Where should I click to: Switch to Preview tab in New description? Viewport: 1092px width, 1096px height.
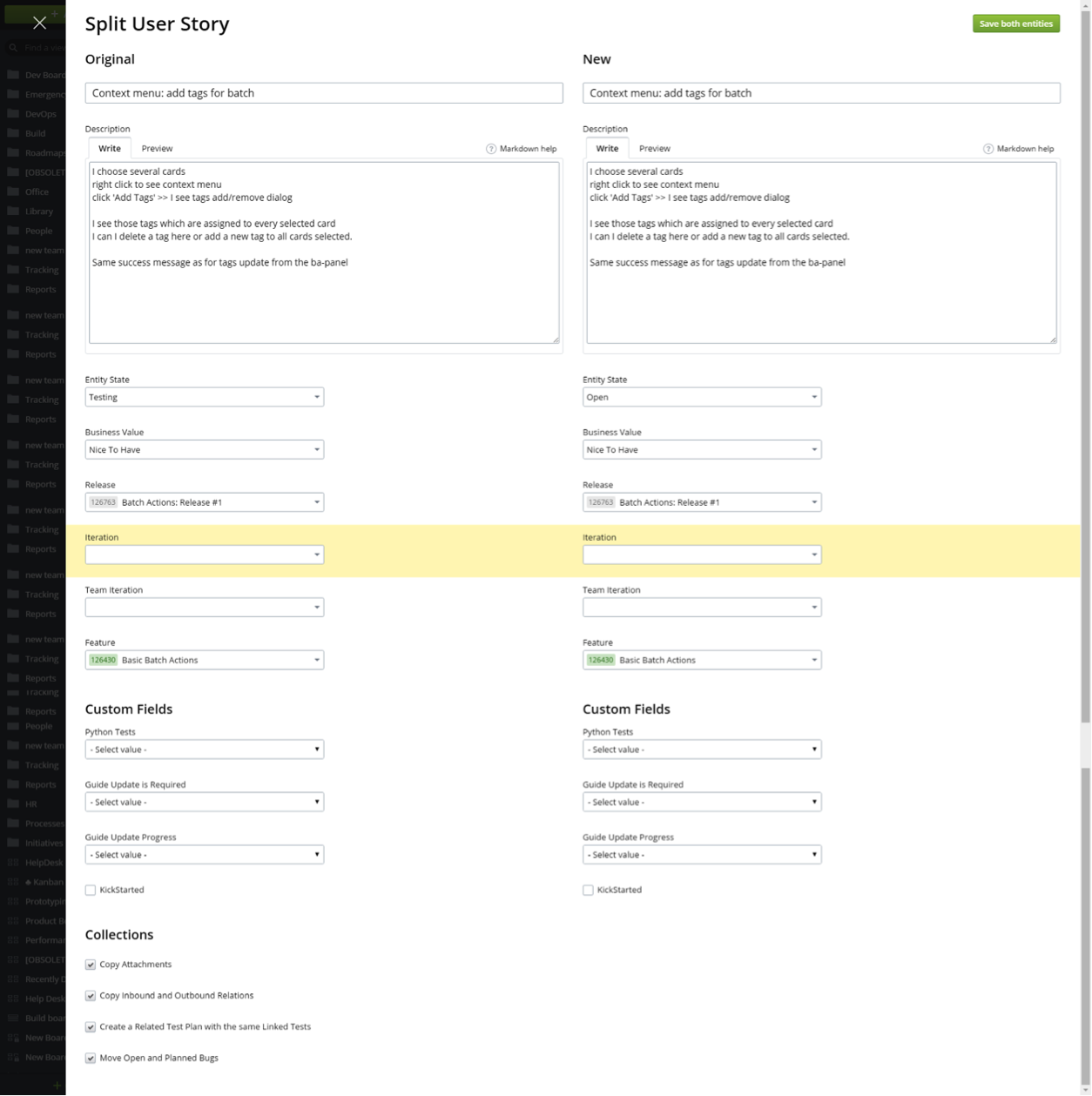tap(655, 149)
